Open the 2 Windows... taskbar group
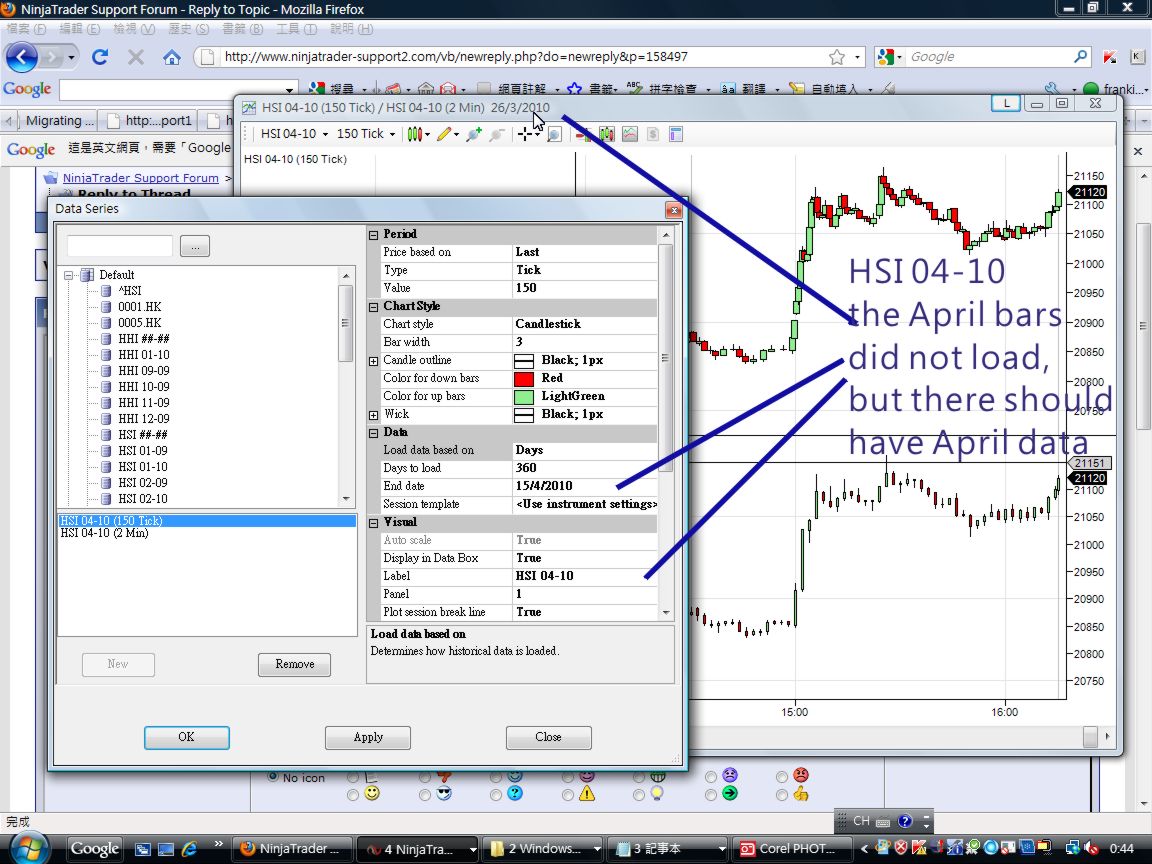Viewport: 1152px width, 864px height. 543,849
